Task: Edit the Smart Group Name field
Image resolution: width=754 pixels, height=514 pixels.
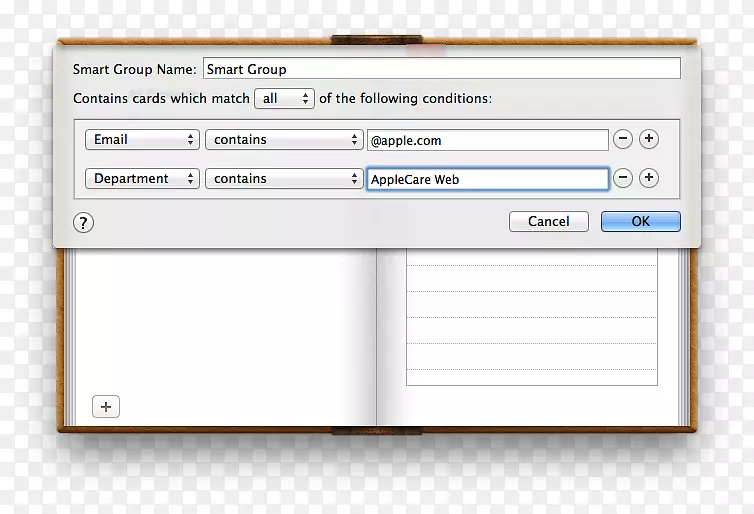Action: pyautogui.click(x=442, y=68)
